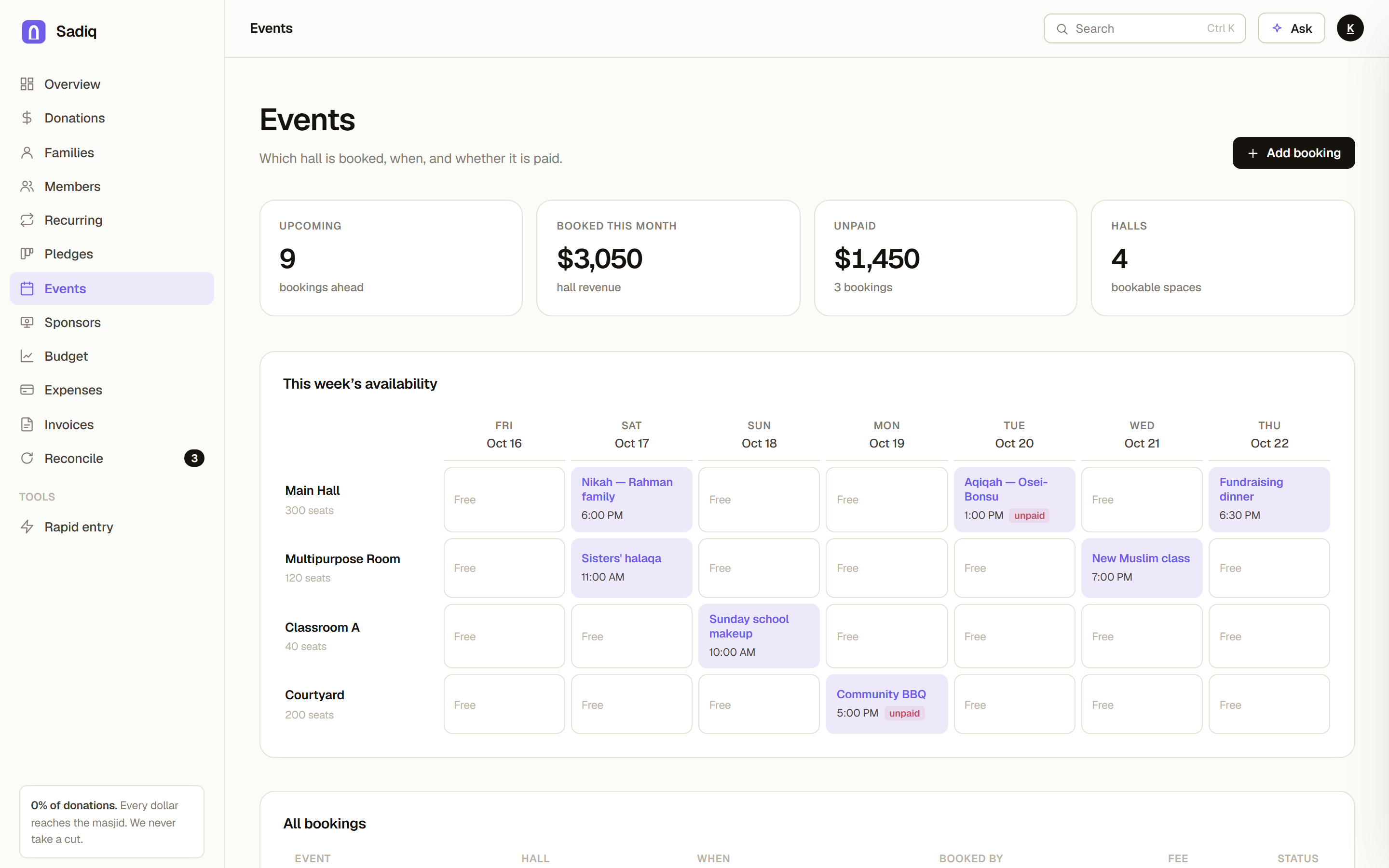Click the search magnifier icon
This screenshot has width=1389, height=868.
tap(1062, 29)
